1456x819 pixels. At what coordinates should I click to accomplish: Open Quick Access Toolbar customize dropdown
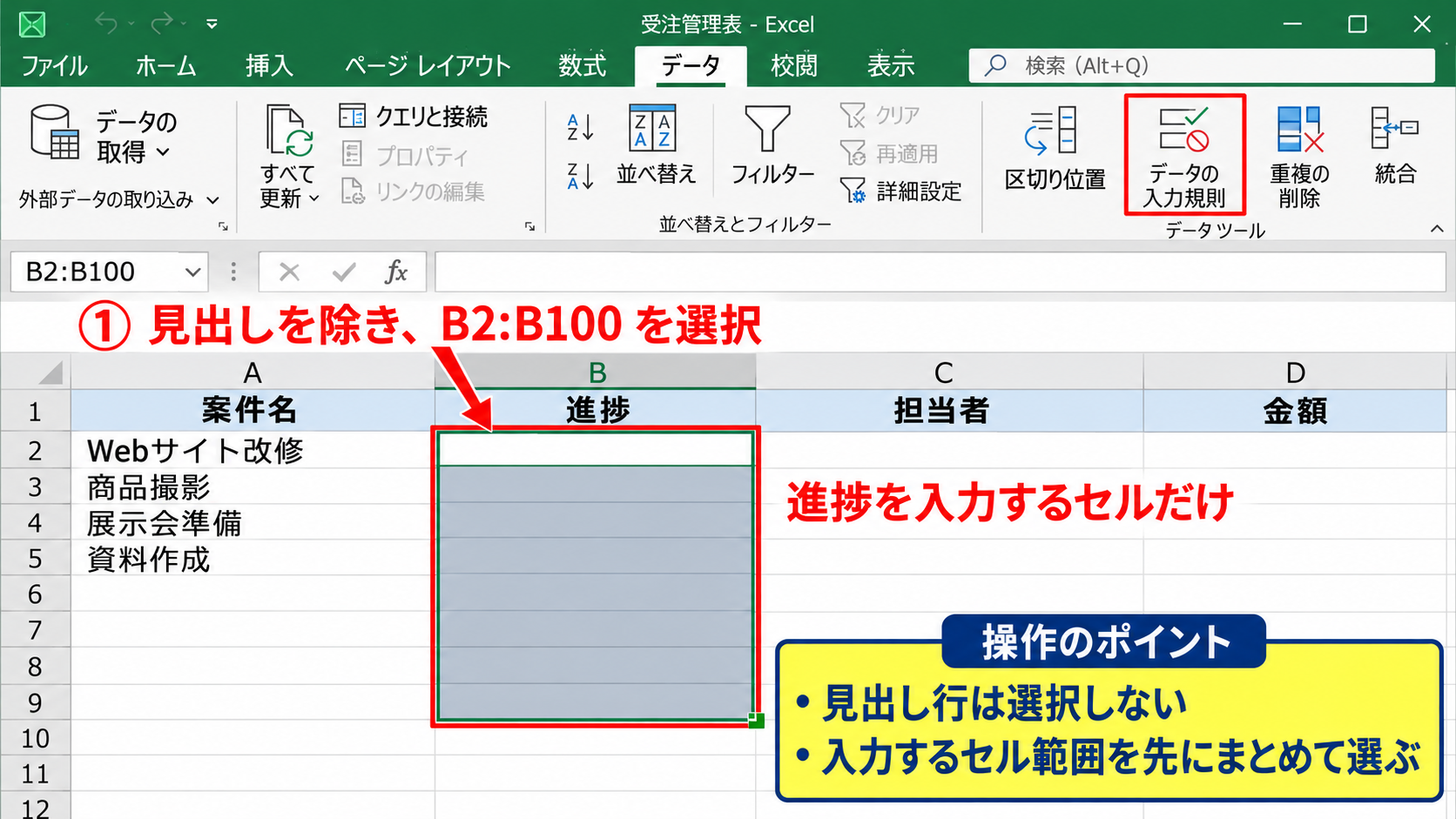(212, 24)
